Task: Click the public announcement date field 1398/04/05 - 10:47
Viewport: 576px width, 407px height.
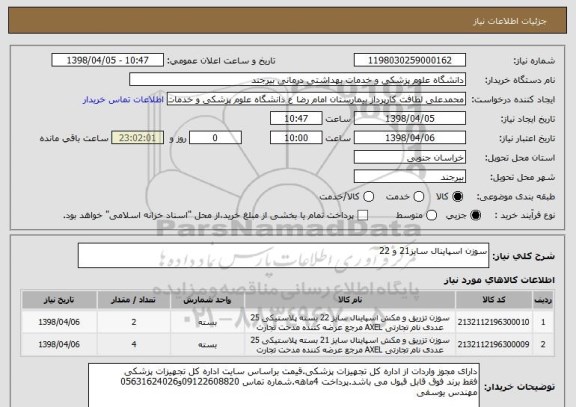Action: pyautogui.click(x=108, y=60)
